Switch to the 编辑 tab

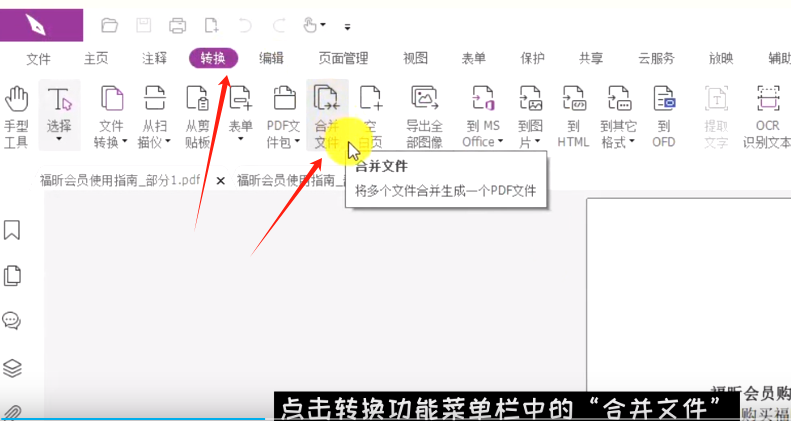[x=271, y=59]
